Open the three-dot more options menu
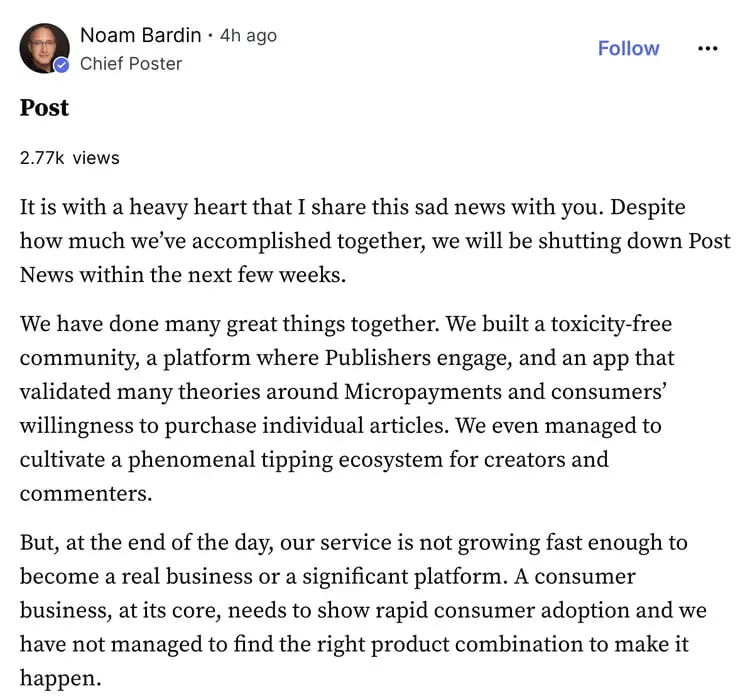 click(x=707, y=48)
